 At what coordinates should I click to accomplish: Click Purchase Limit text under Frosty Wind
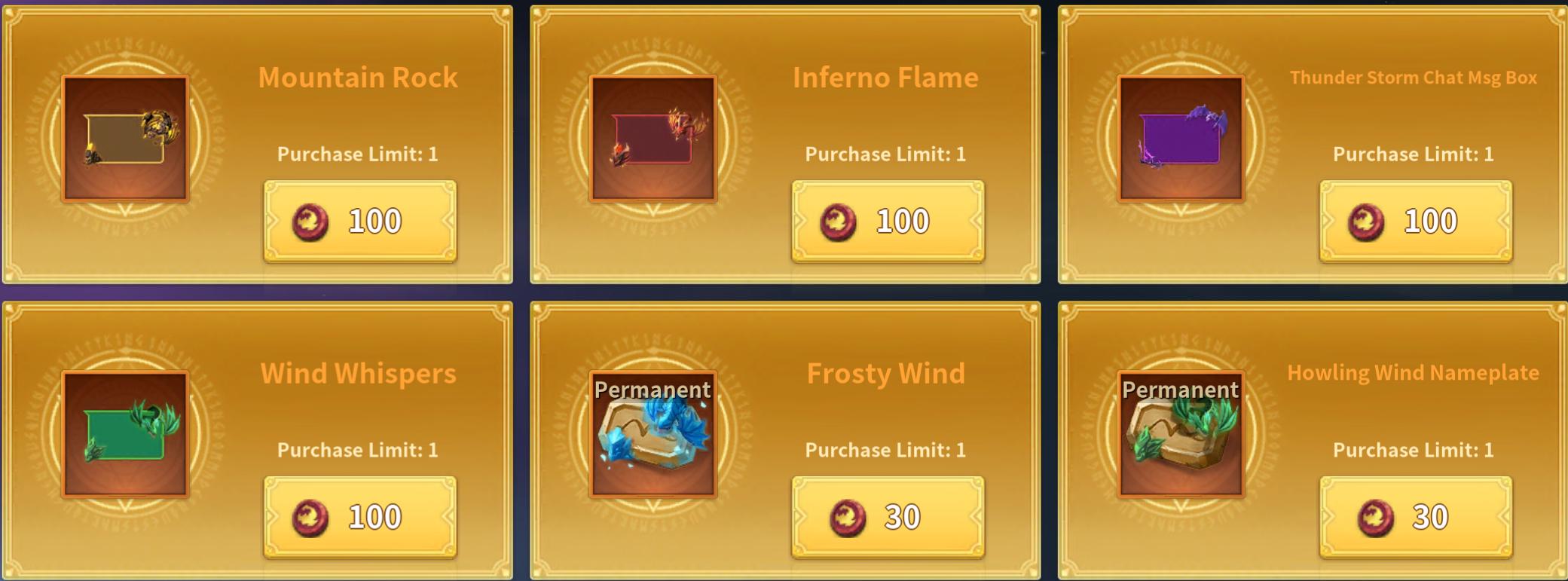[885, 450]
